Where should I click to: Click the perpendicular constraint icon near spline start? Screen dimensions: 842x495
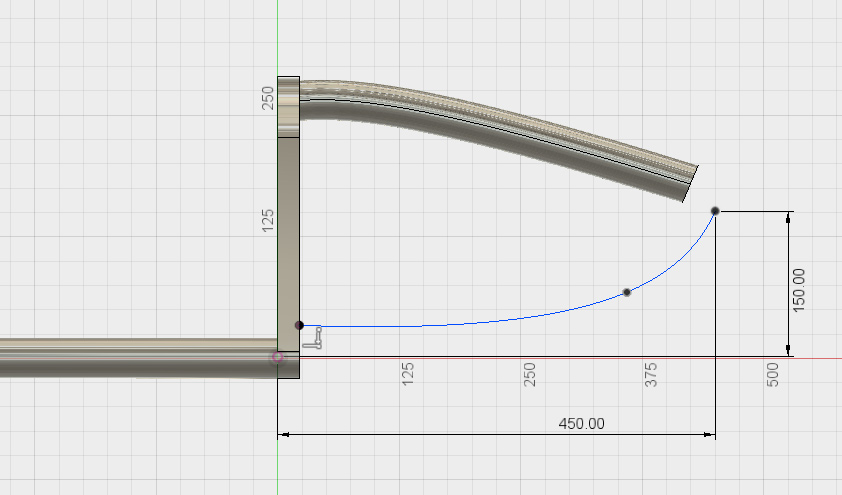point(316,338)
